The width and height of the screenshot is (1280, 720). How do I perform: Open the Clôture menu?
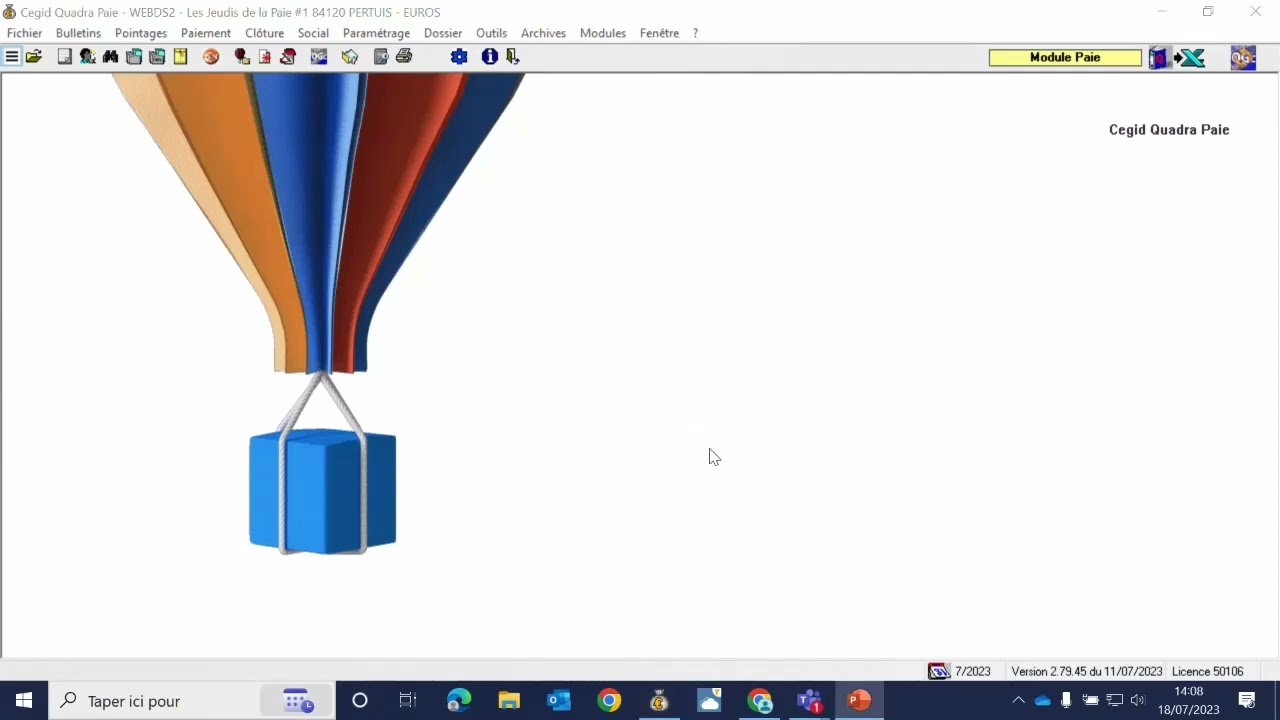265,33
